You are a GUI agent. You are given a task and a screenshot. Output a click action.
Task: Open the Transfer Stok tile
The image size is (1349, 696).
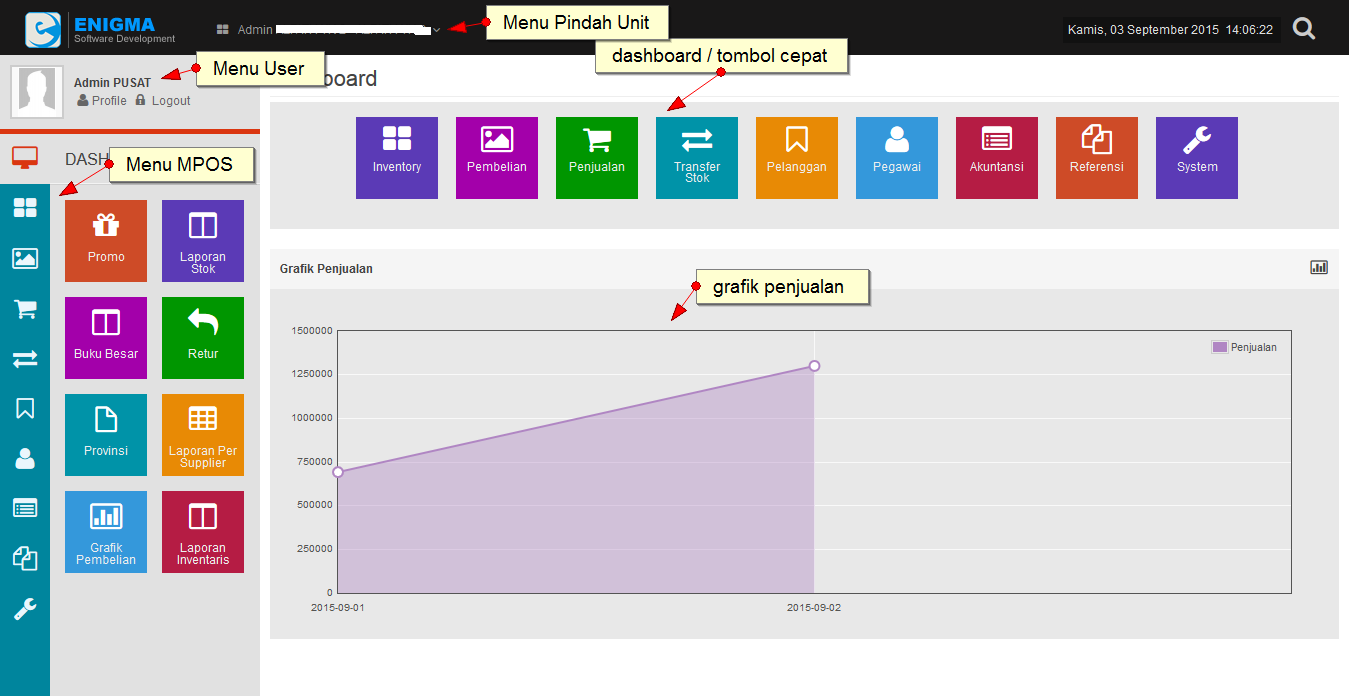(697, 158)
